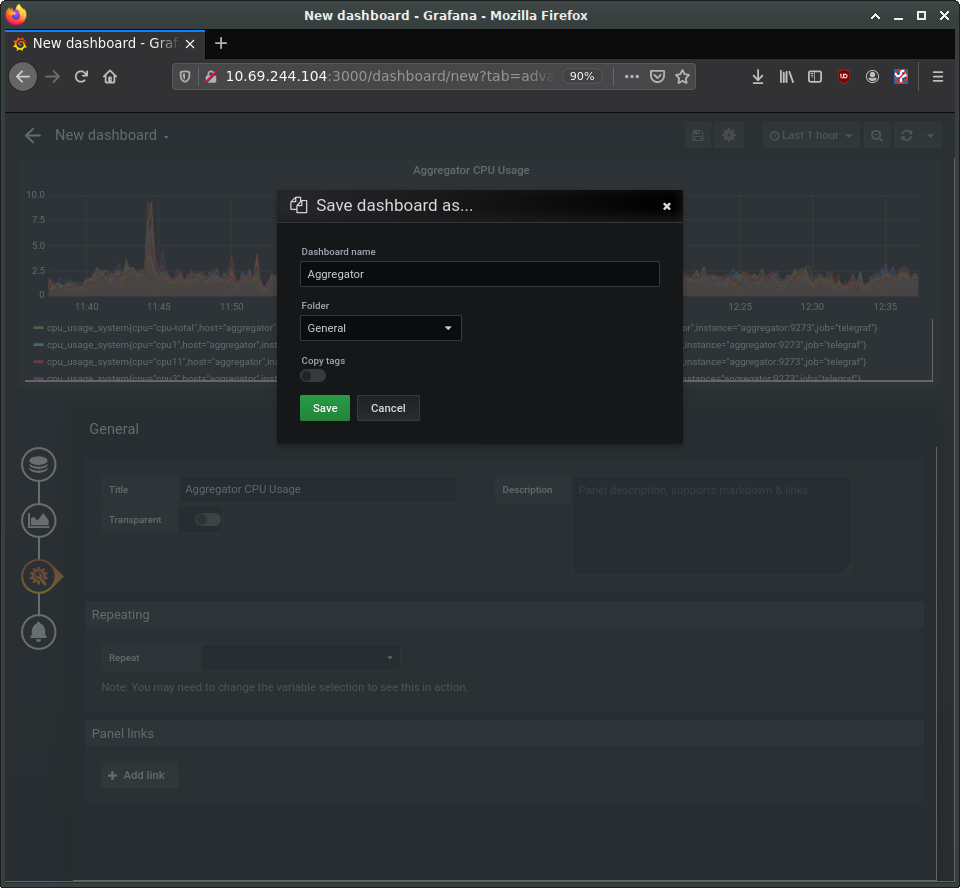Bookmark this page with star icon
The image size is (960, 888).
[682, 77]
